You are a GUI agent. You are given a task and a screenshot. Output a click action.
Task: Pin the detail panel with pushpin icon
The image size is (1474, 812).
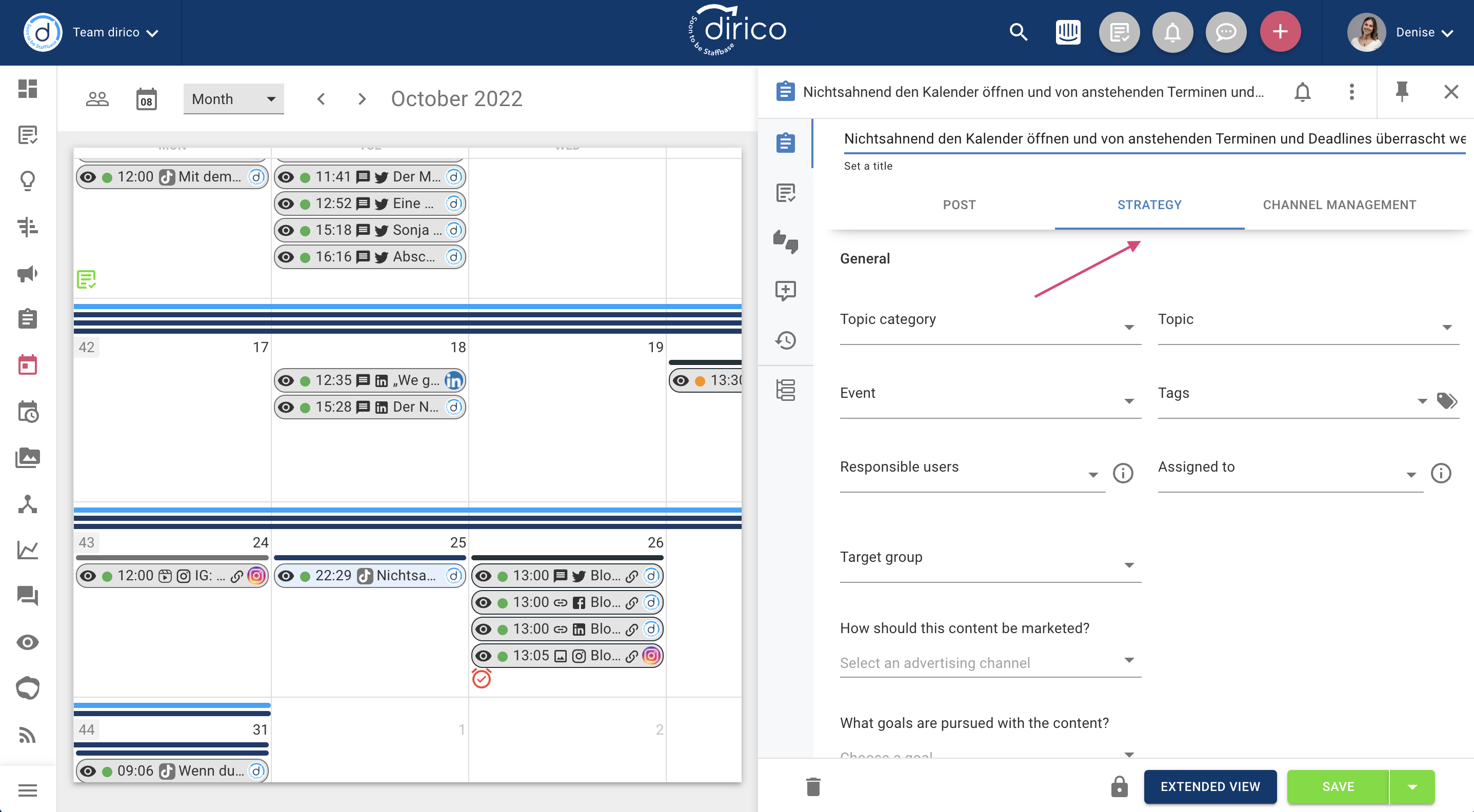coord(1401,91)
